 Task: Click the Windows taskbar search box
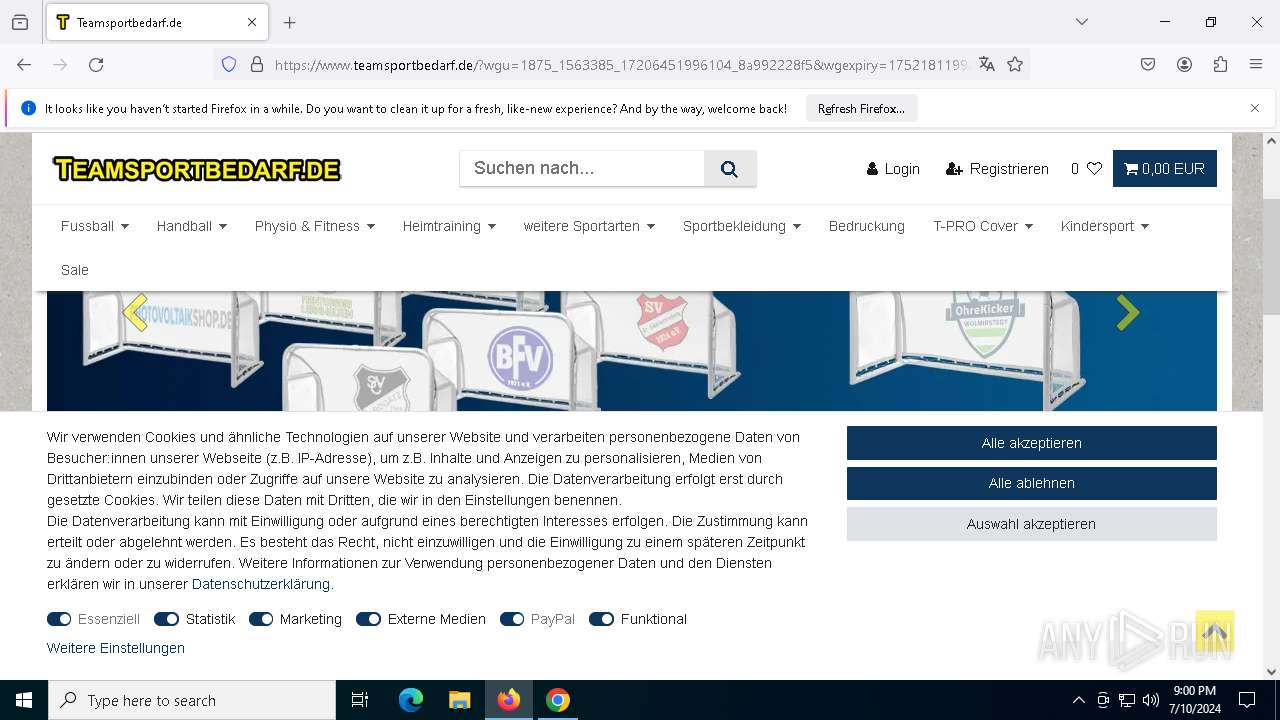(192, 700)
